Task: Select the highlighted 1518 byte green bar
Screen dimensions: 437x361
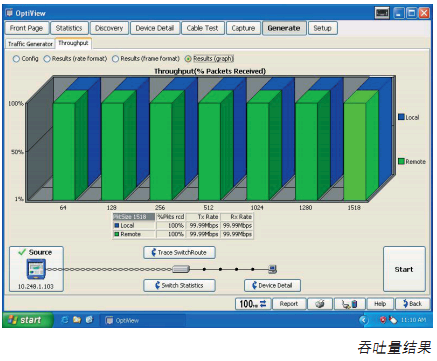Action: [x=355, y=152]
